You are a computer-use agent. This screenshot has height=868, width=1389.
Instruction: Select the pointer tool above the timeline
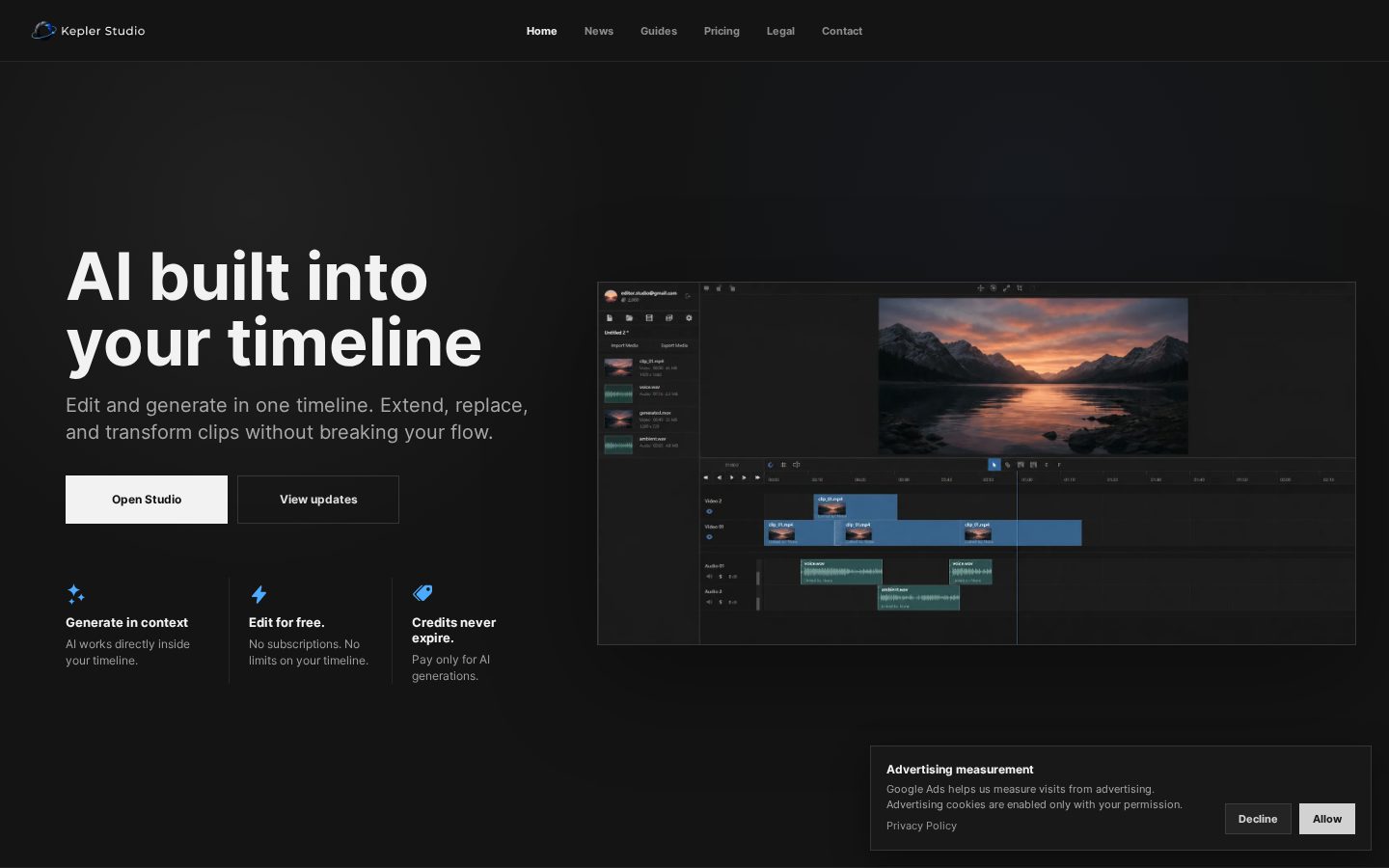[x=994, y=465]
